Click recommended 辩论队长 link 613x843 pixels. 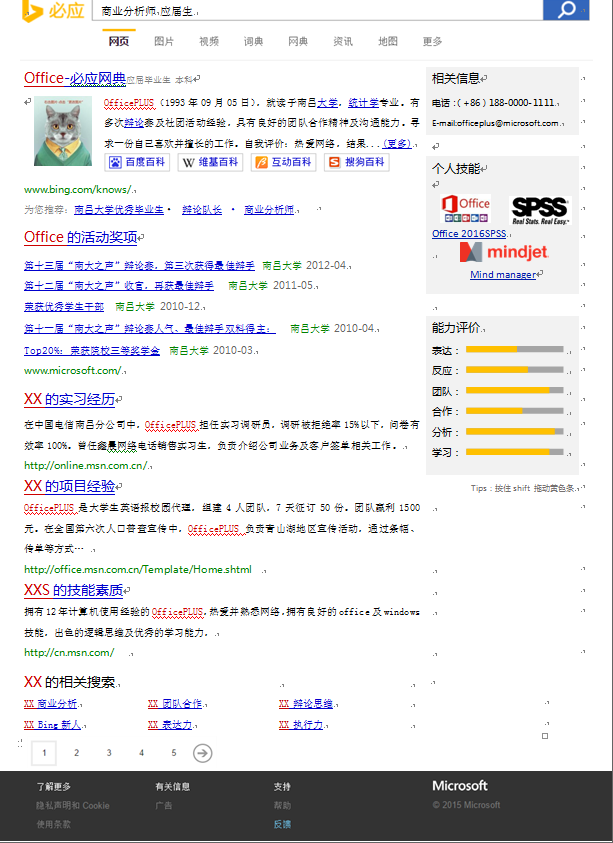tap(202, 210)
